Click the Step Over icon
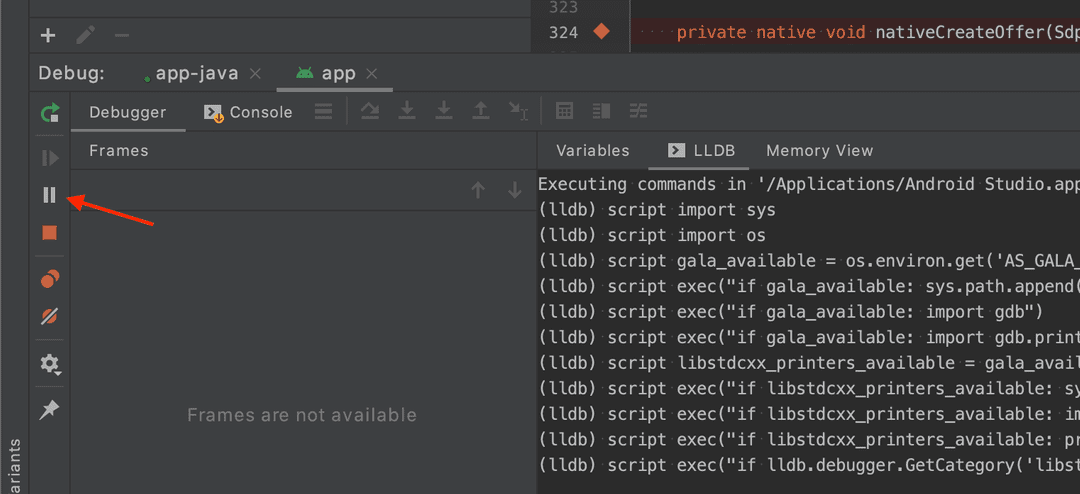This screenshot has width=1080, height=494. point(371,111)
